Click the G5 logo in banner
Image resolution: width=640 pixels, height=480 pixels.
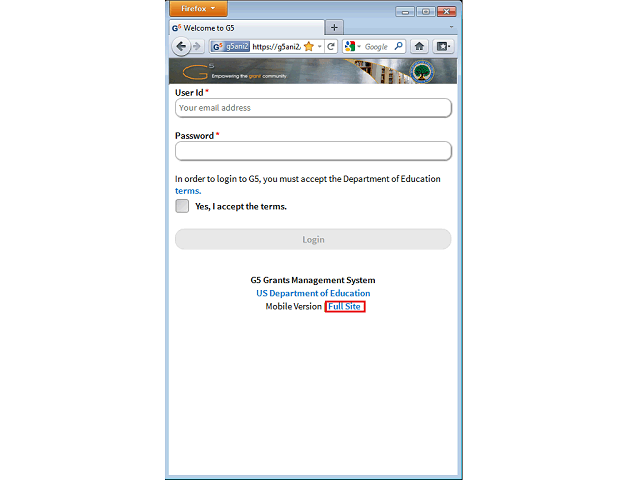click(198, 72)
